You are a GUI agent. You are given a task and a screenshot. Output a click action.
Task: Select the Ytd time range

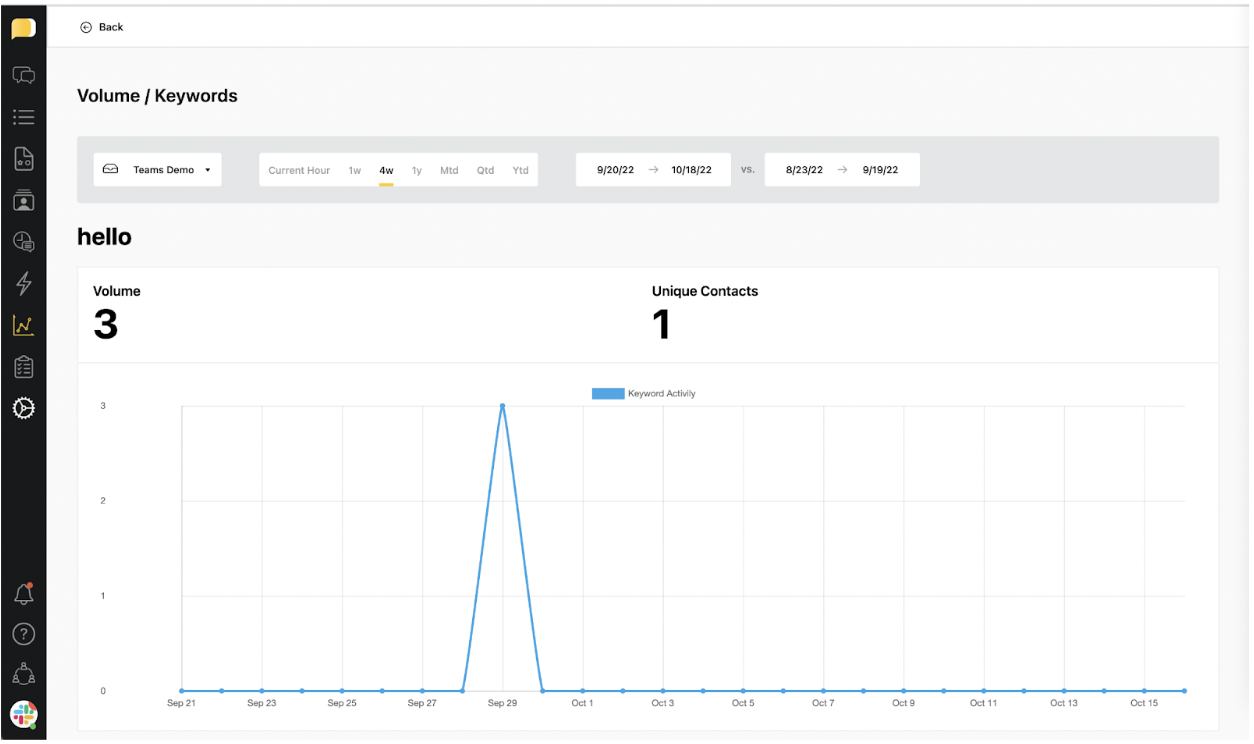(x=520, y=170)
